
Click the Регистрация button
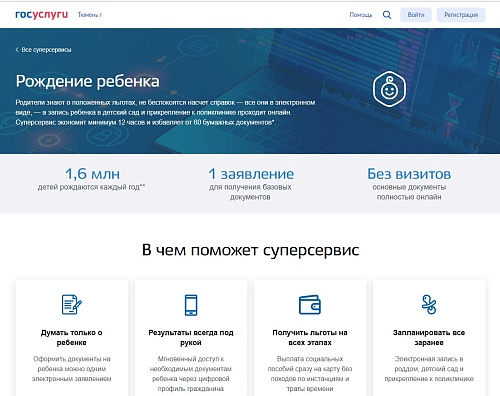point(461,15)
